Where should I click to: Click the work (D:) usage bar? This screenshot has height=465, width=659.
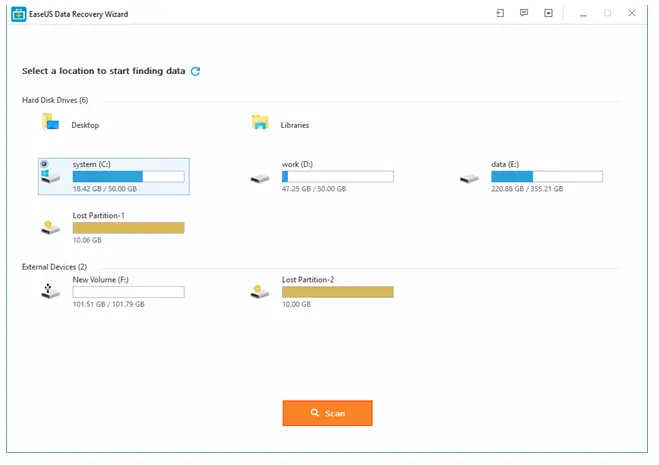click(337, 177)
